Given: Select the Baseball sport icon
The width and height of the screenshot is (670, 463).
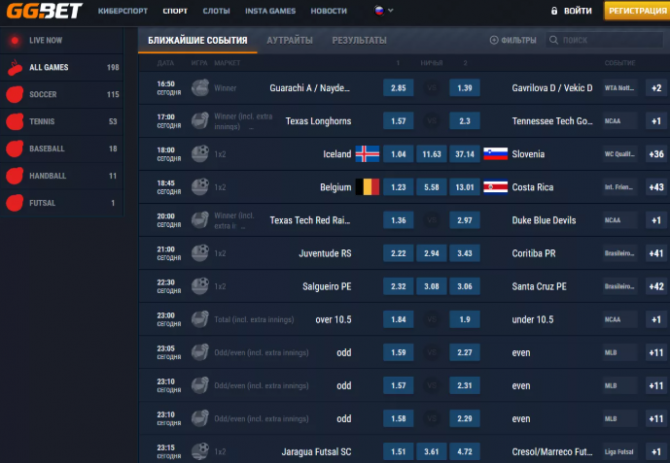Looking at the screenshot, I should pos(15,149).
